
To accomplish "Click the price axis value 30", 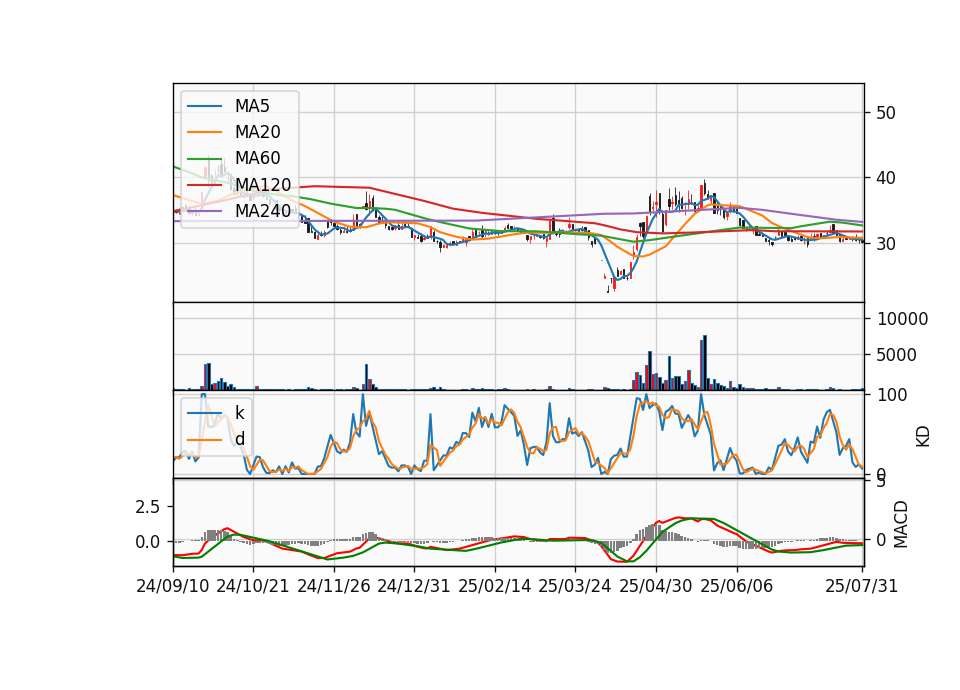I will pyautogui.click(x=886, y=244).
